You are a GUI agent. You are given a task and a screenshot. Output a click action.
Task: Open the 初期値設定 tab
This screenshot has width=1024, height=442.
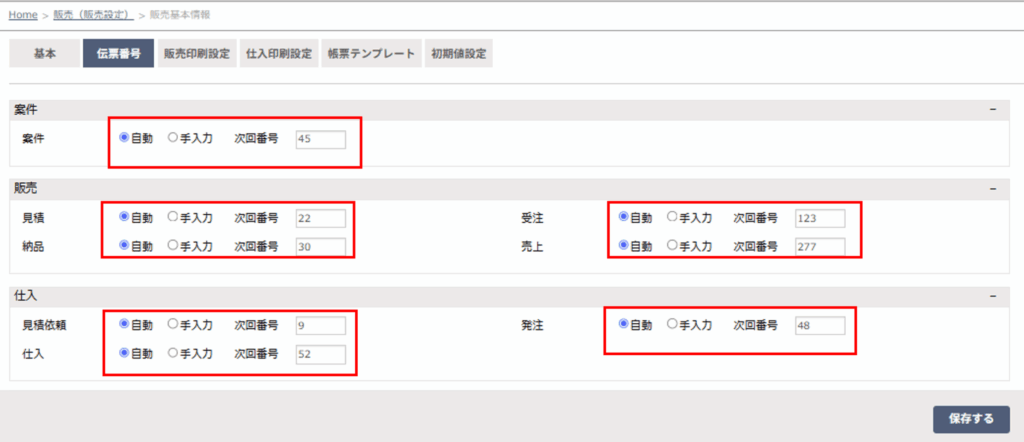pyautogui.click(x=459, y=54)
